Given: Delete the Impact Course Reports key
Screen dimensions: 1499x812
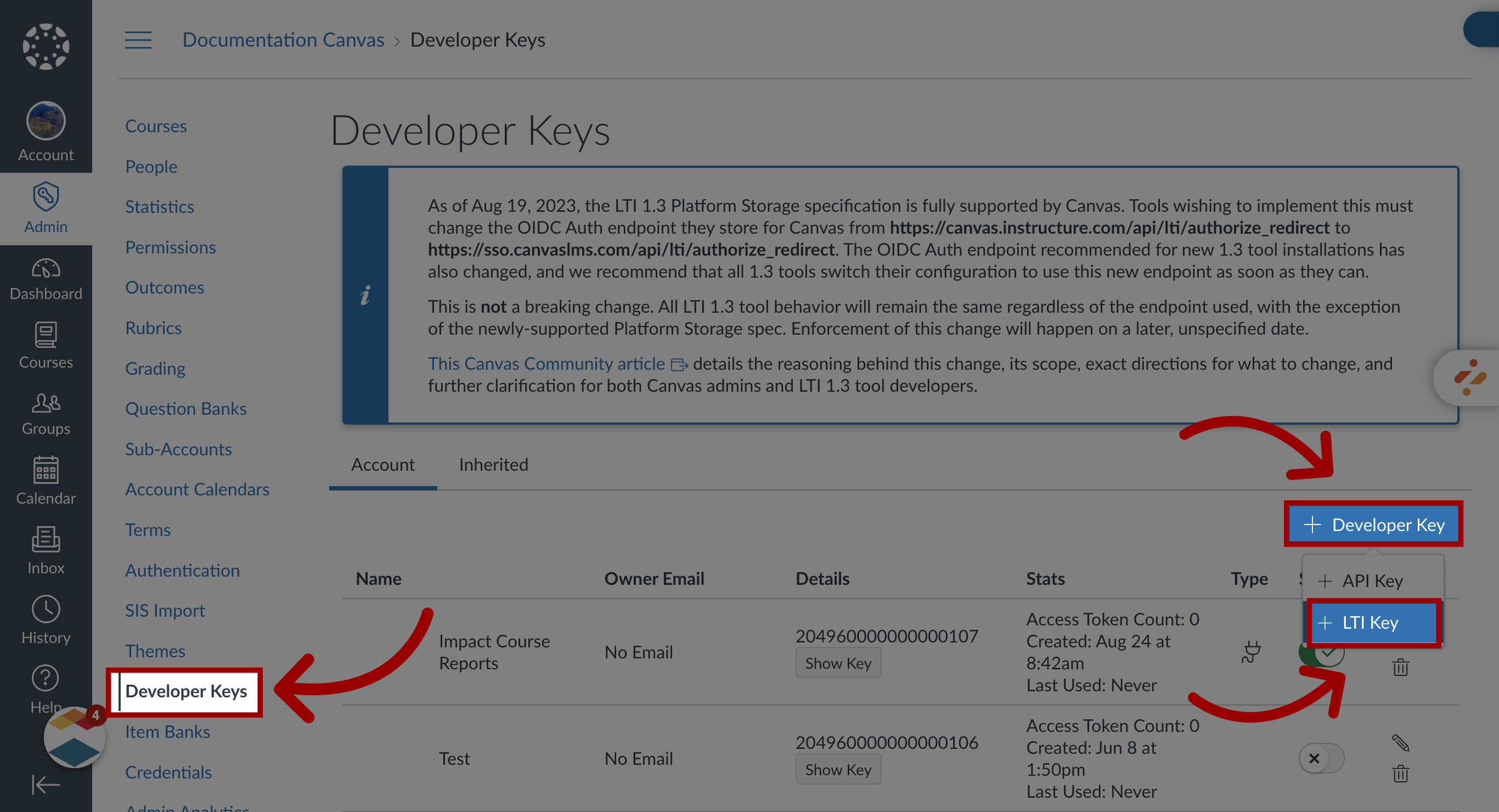Looking at the screenshot, I should click(x=1400, y=667).
